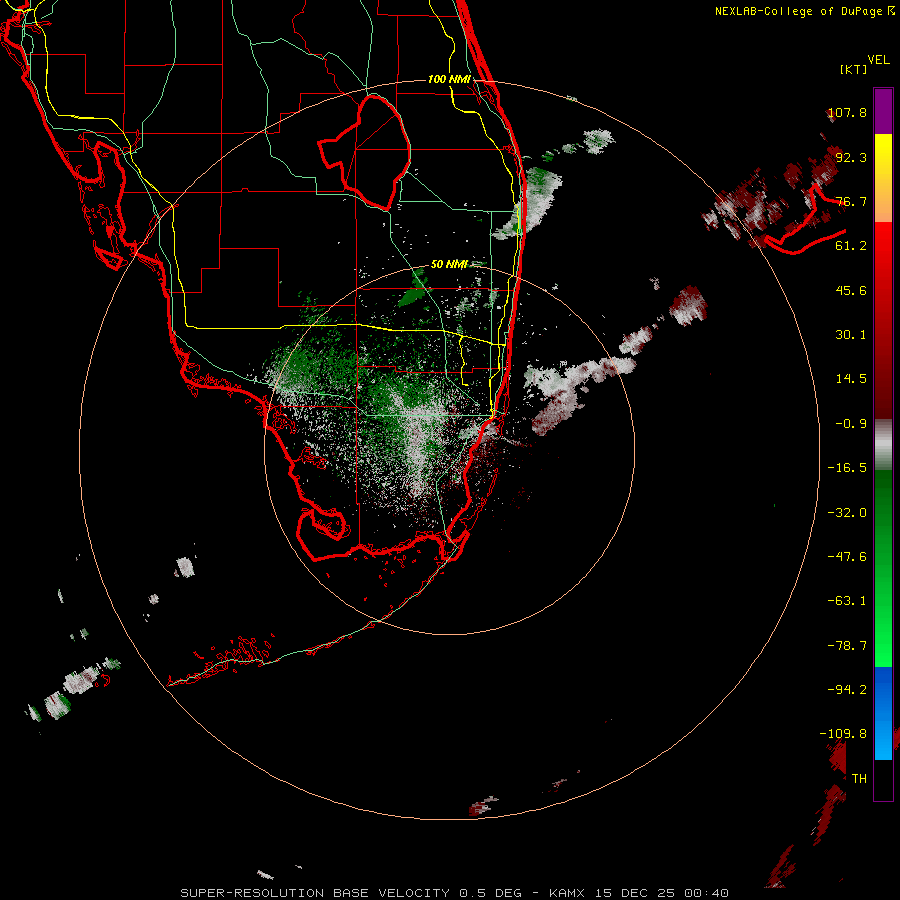Click the [KT] units label
900x900 pixels.
(853, 69)
